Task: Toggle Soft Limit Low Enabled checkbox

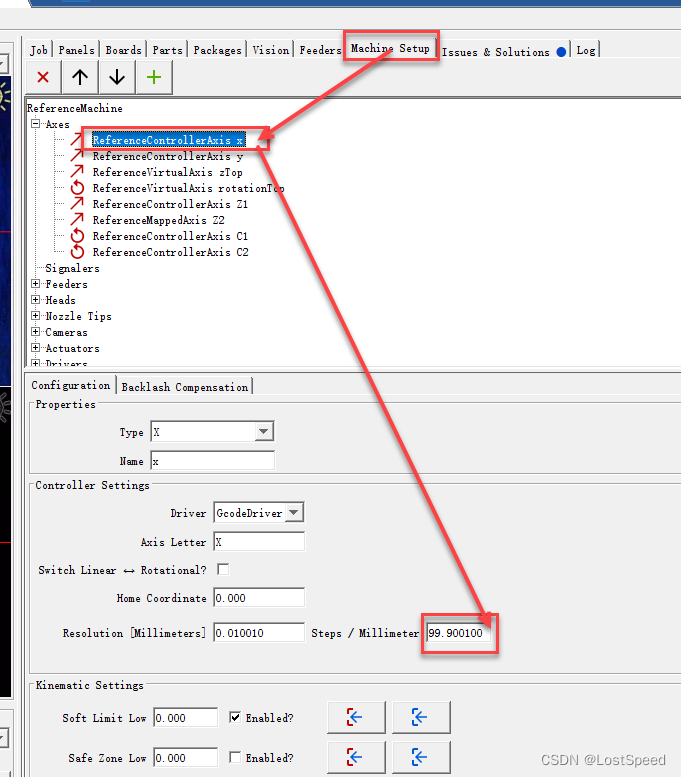Action: 235,717
